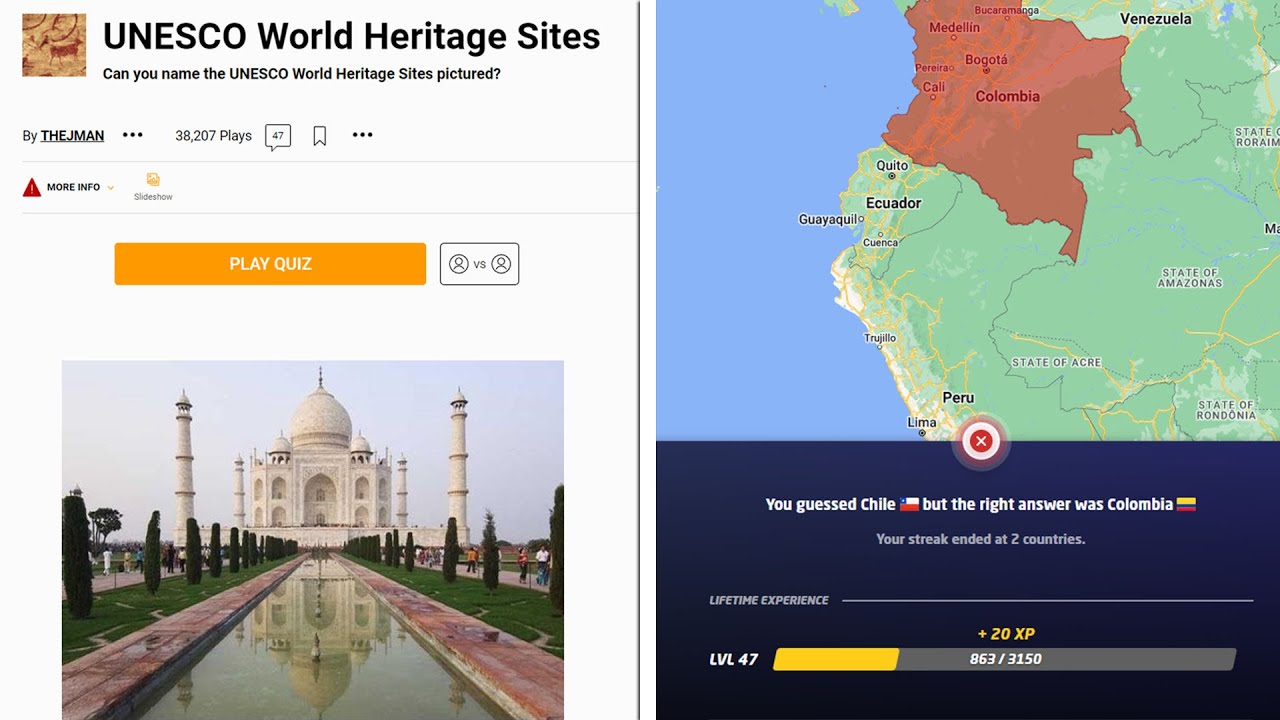
Task: Click the red X wrong-answer marker
Action: point(981,441)
